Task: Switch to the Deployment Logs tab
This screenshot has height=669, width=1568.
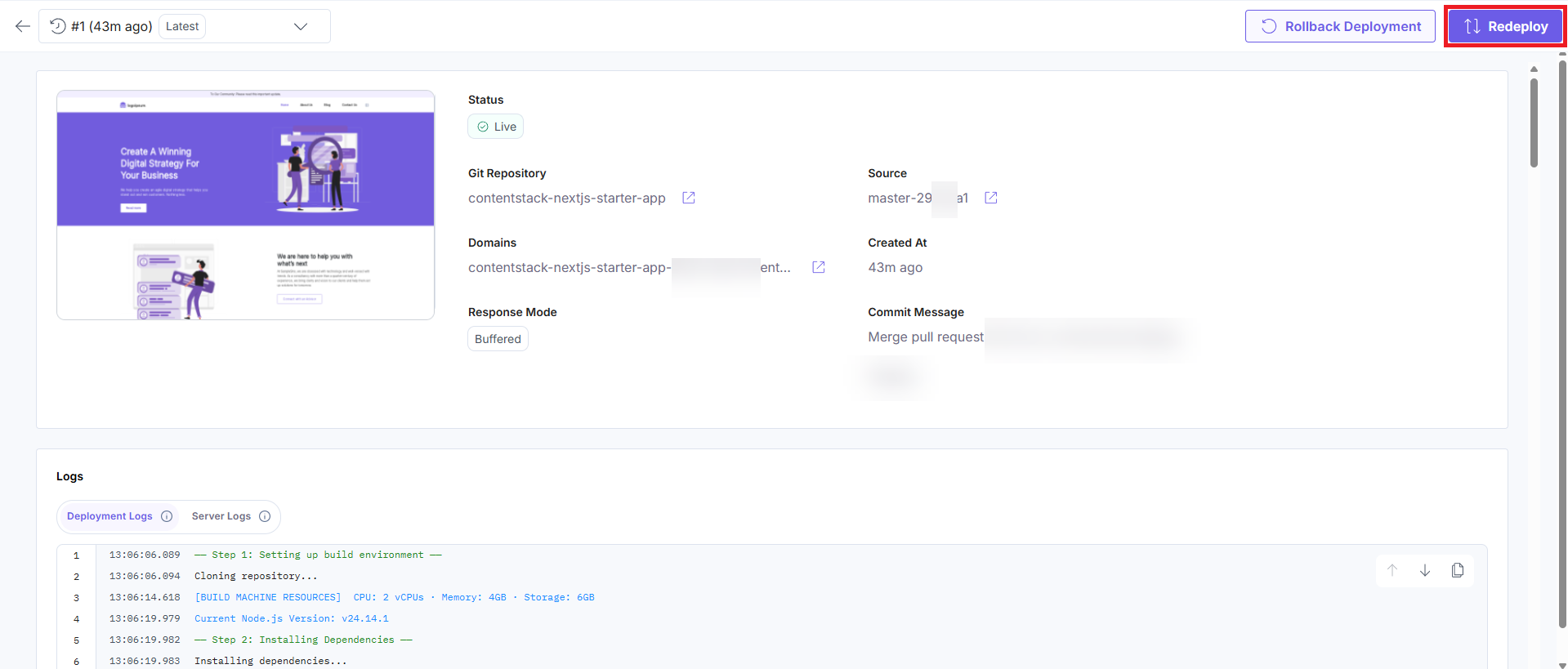Action: point(109,516)
